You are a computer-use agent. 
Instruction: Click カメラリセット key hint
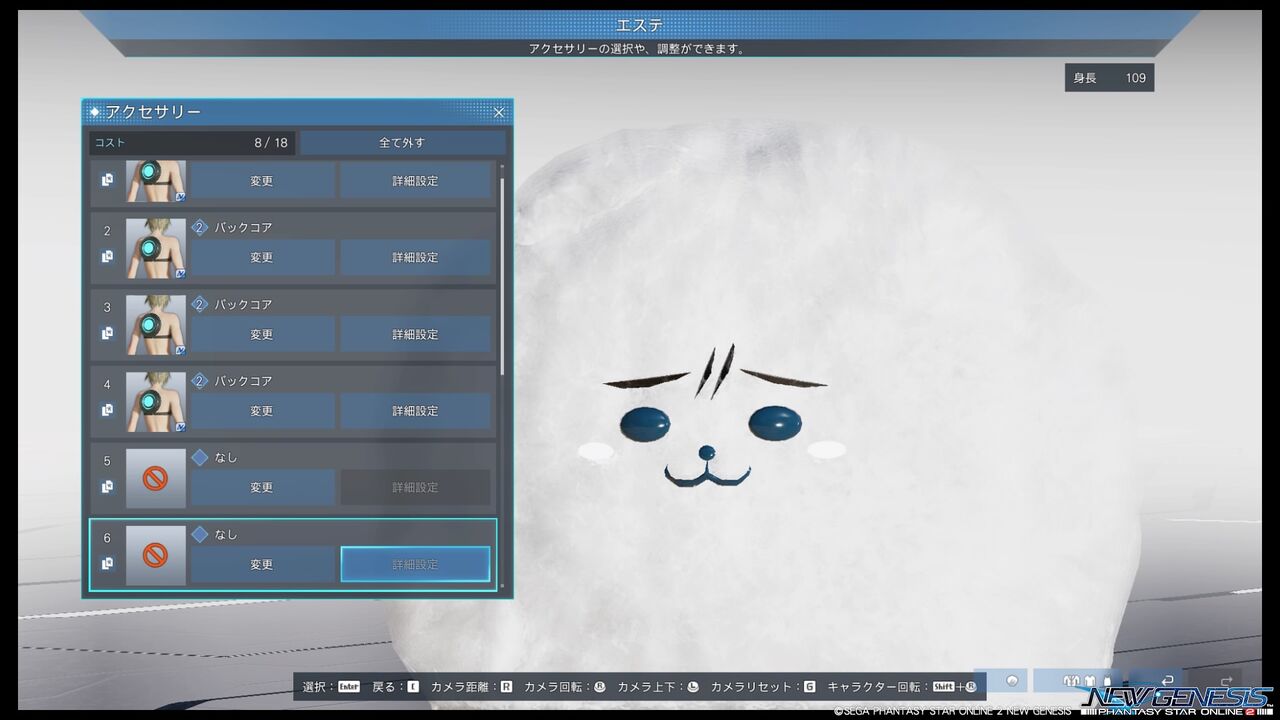tap(763, 687)
